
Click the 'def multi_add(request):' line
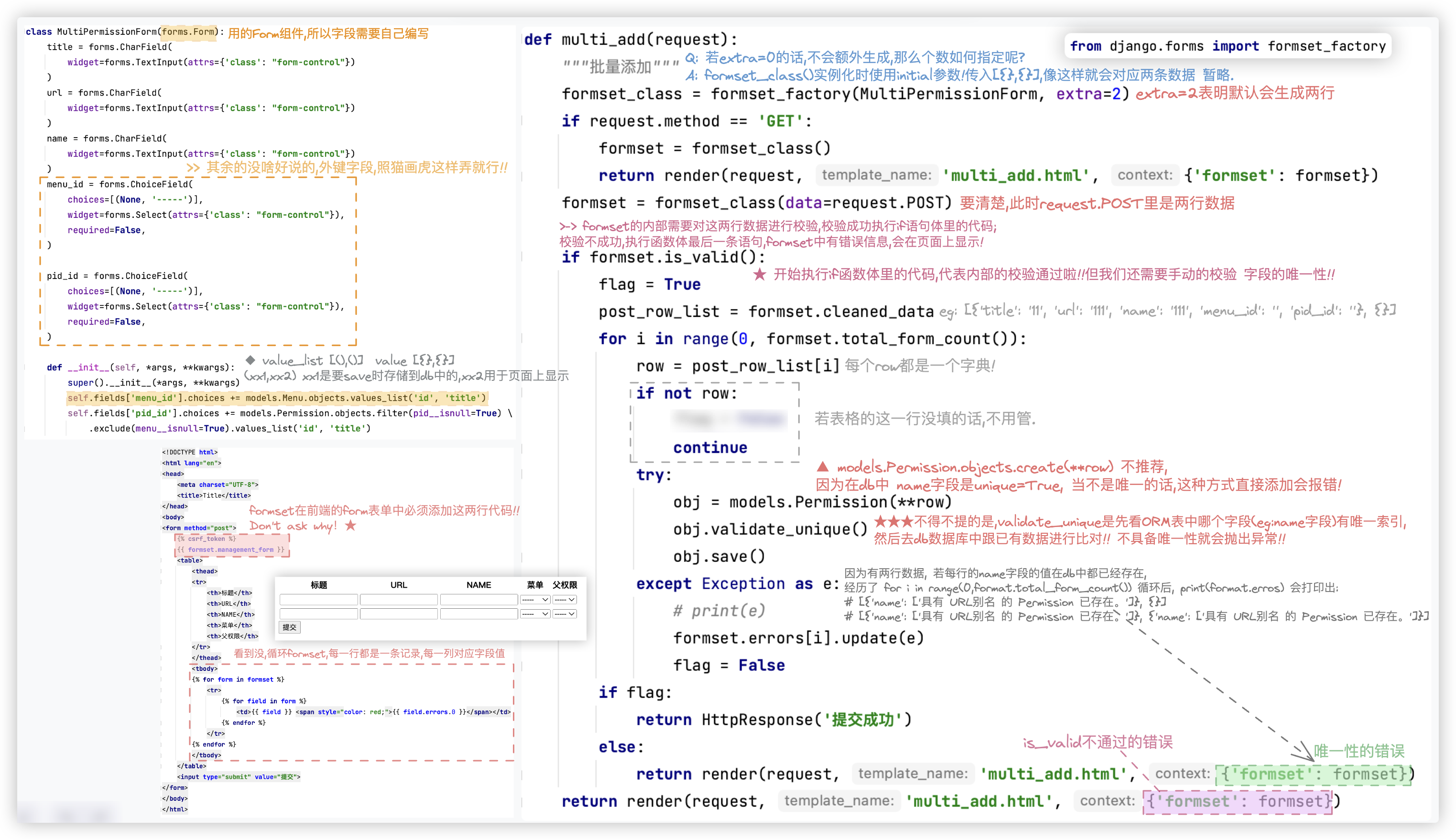(631, 39)
